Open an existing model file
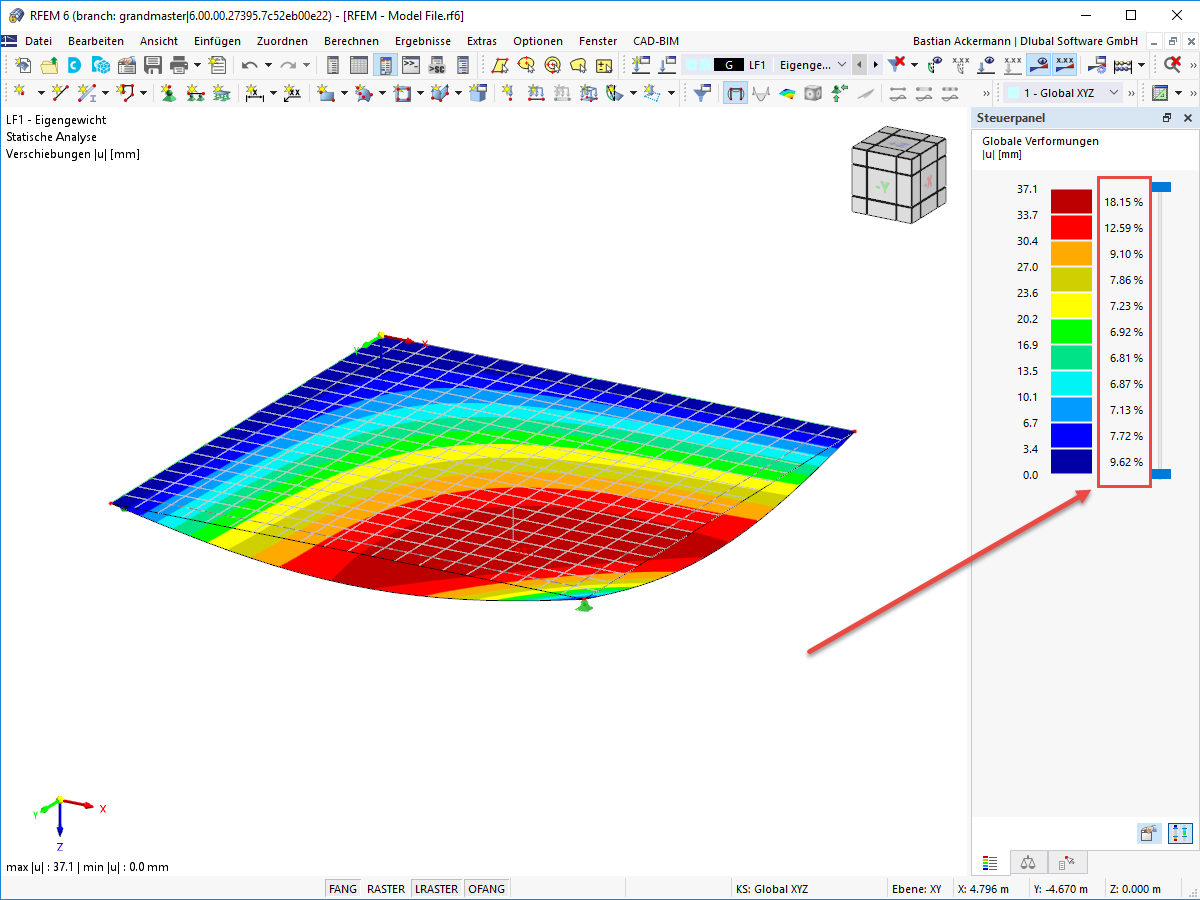The image size is (1200, 900). pos(49,65)
